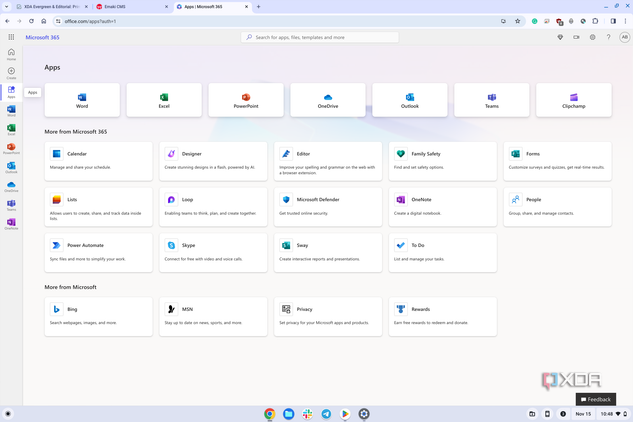
Task: Open PowerPoint from the left sidebar
Action: [11, 149]
